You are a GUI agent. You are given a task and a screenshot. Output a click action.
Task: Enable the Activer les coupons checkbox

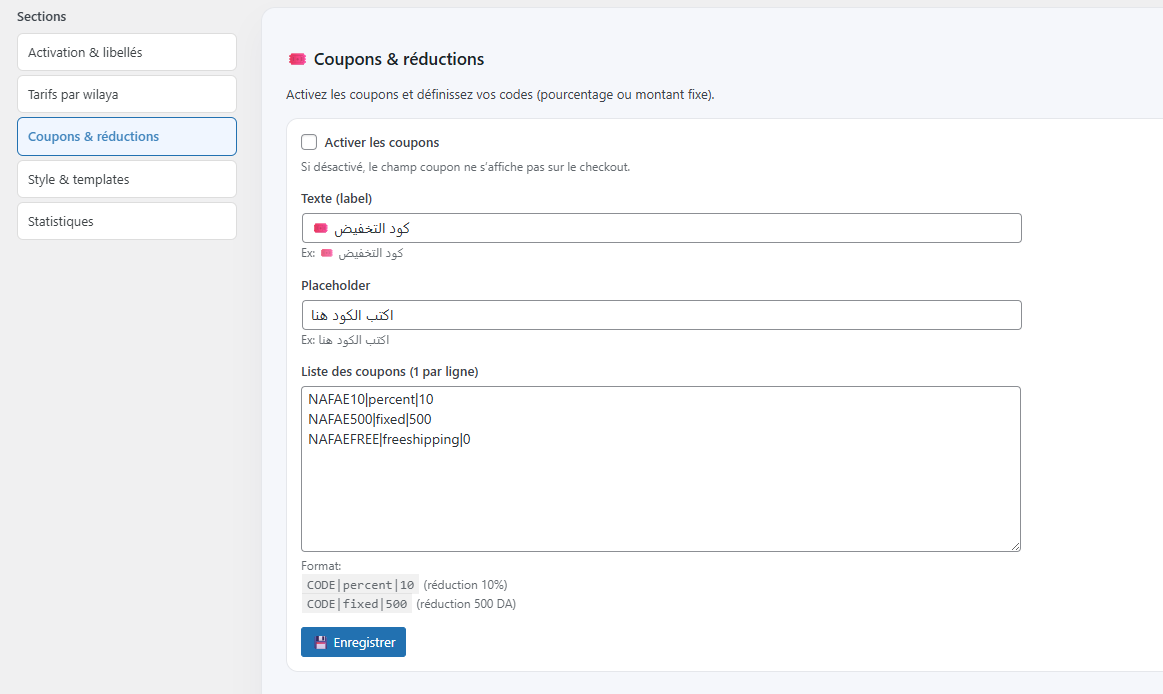[309, 142]
